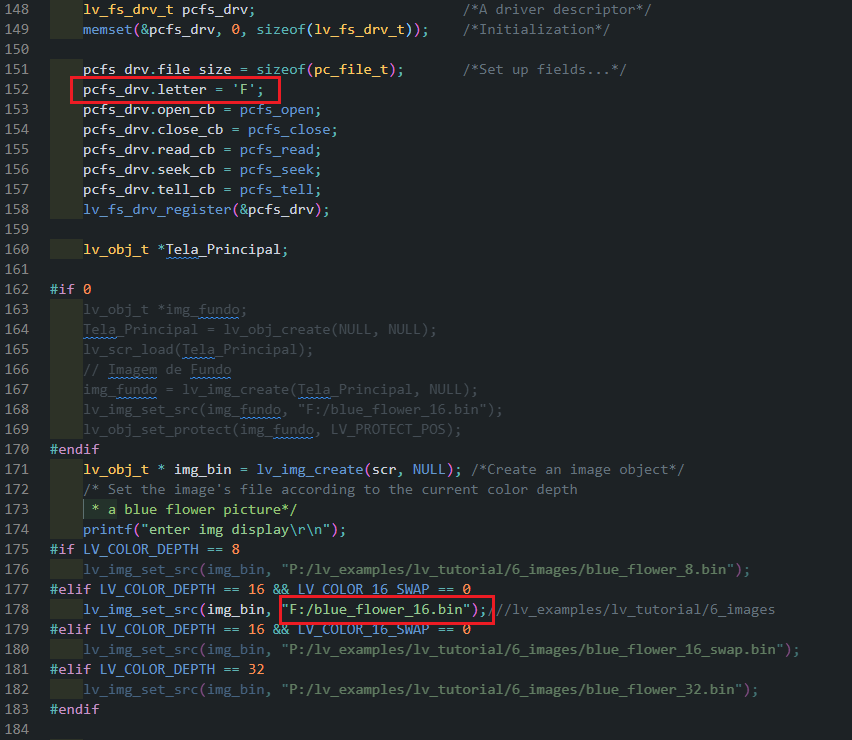The height and width of the screenshot is (740, 852).
Task: Click 'a blue flower picture' comment line
Action: tap(194, 510)
